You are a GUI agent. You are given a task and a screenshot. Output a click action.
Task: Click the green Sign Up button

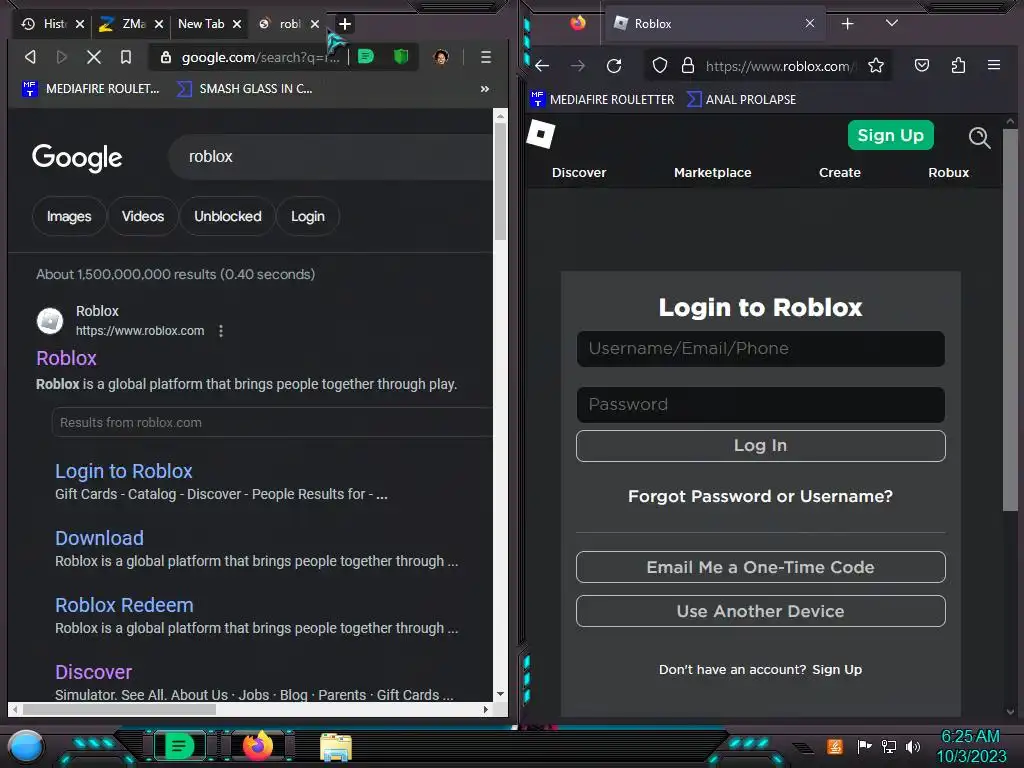click(890, 135)
